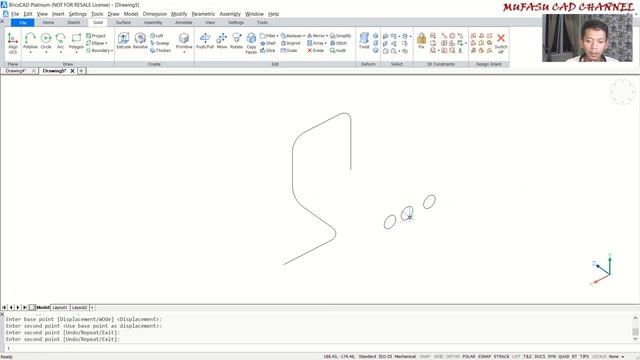Switch to the Layout2 tab
The image size is (640, 360).
tap(79, 307)
